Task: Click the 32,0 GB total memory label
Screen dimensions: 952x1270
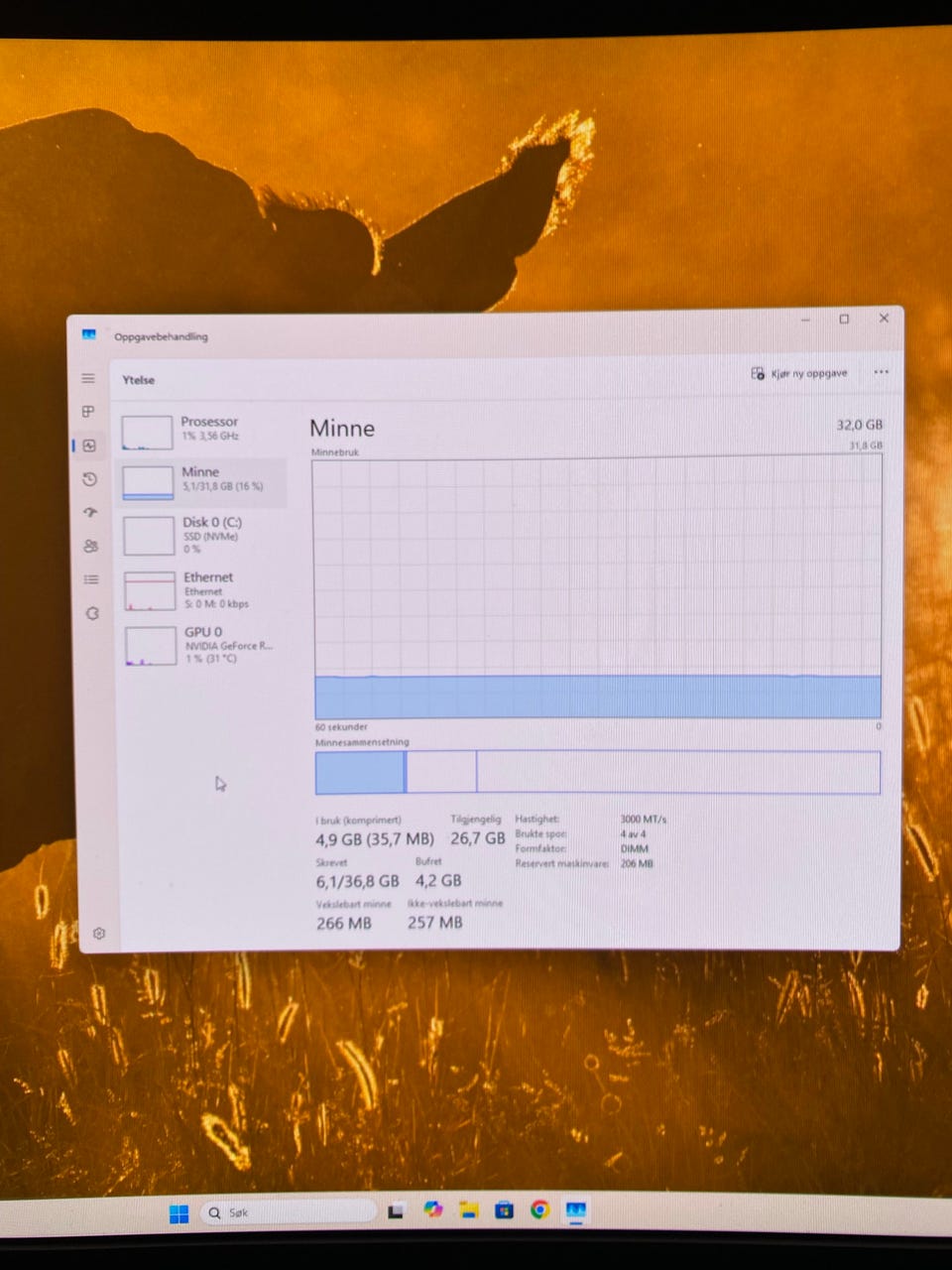Action: [859, 425]
